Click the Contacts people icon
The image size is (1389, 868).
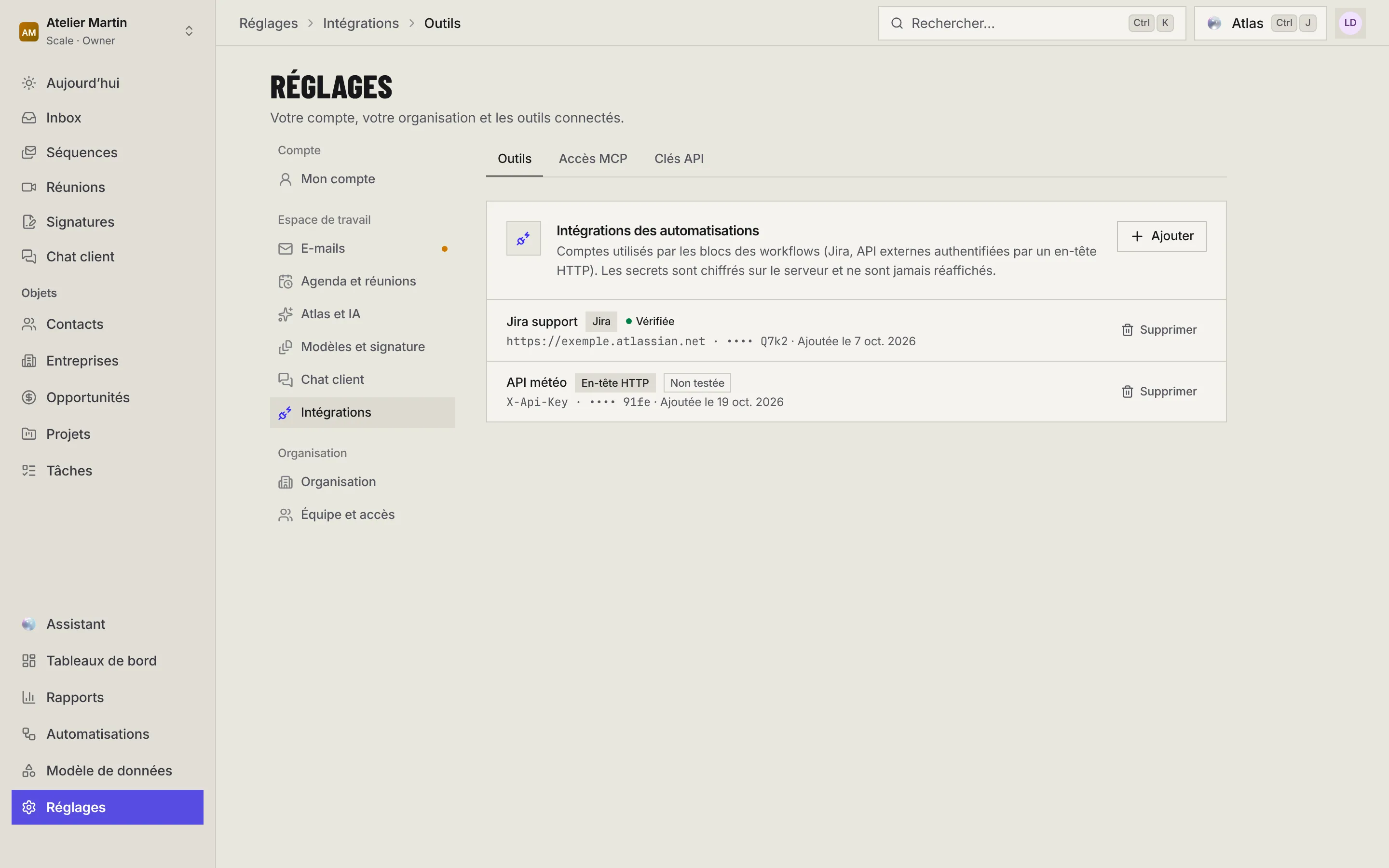click(29, 325)
